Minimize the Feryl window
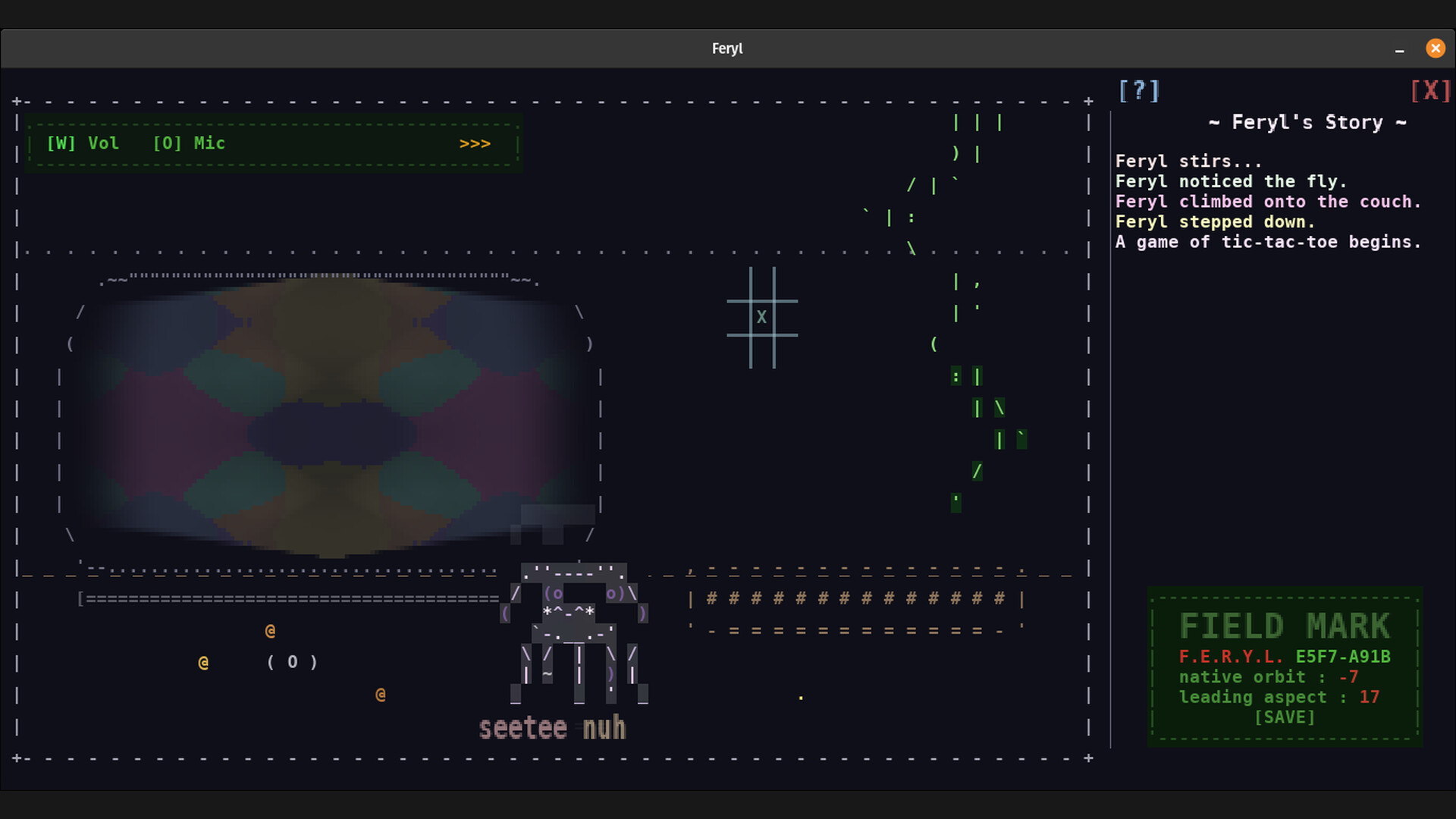 point(1399,49)
